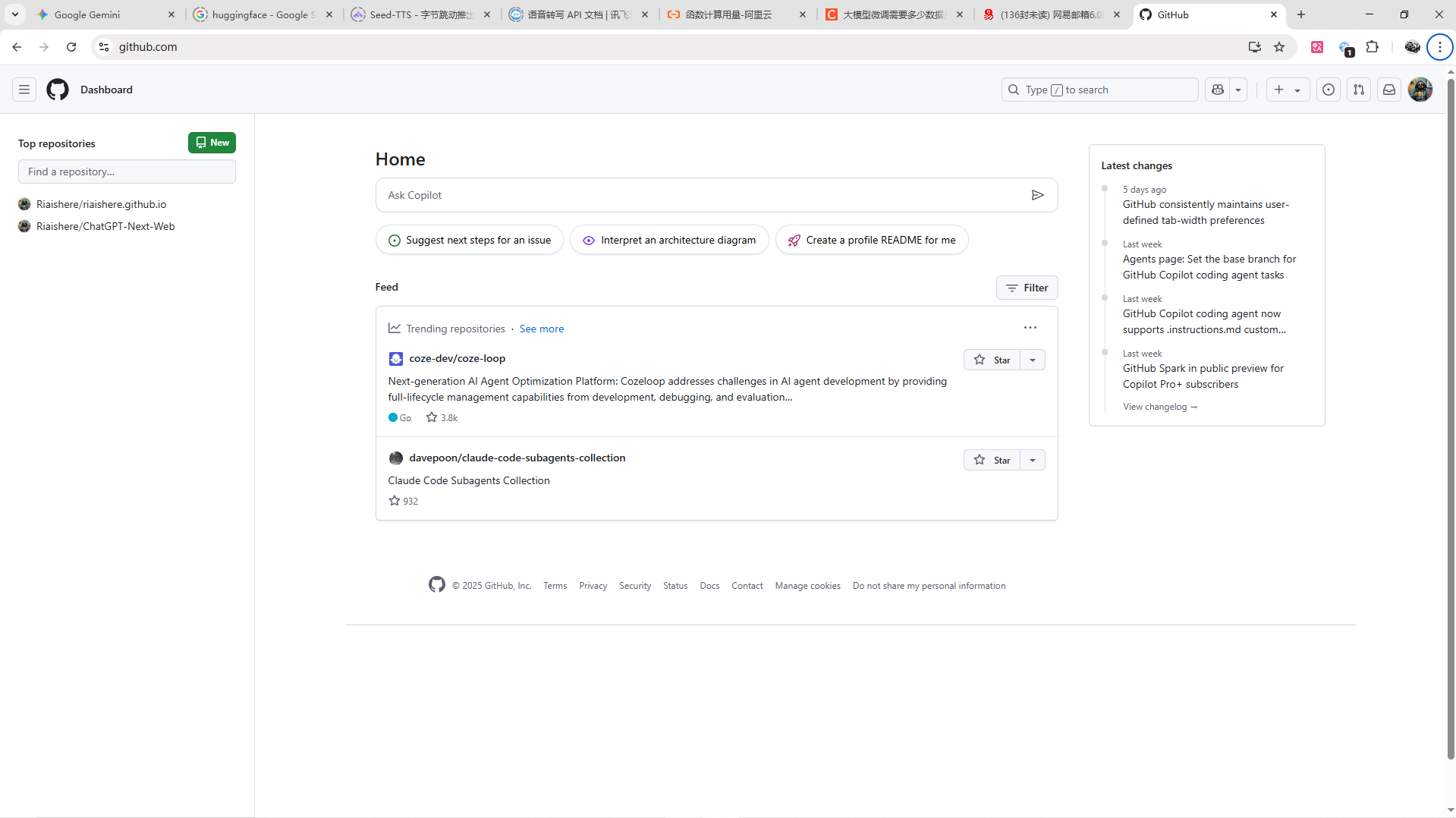Image resolution: width=1456 pixels, height=818 pixels.
Task: Click the GitHub Octocat logo in header
Action: (58, 90)
